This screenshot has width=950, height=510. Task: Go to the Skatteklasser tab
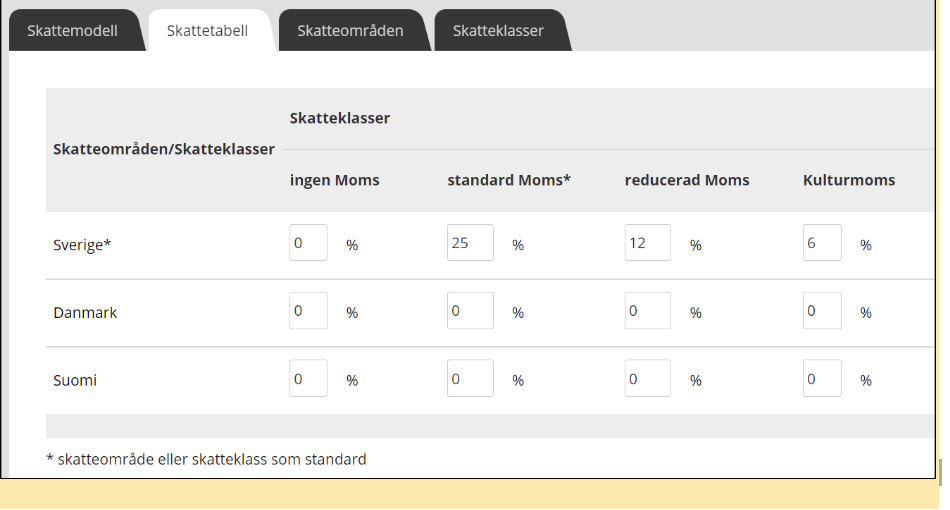[x=498, y=30]
